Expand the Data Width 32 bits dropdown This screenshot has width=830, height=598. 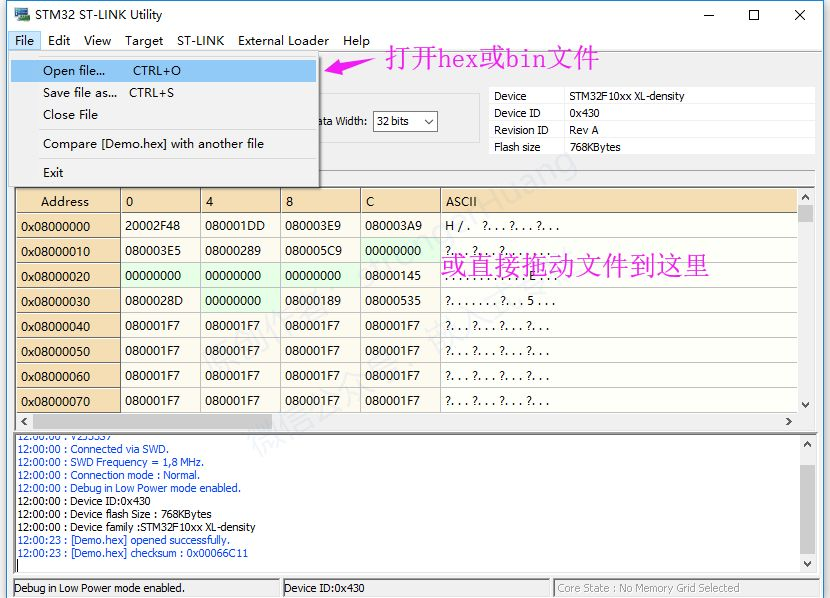click(x=405, y=121)
